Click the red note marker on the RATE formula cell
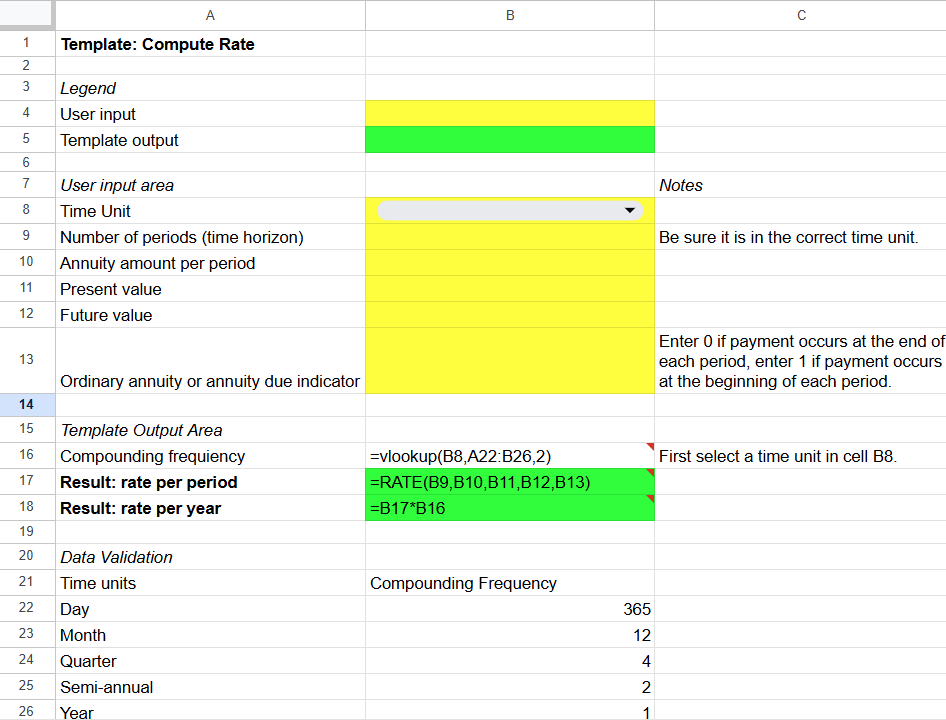 pos(650,473)
